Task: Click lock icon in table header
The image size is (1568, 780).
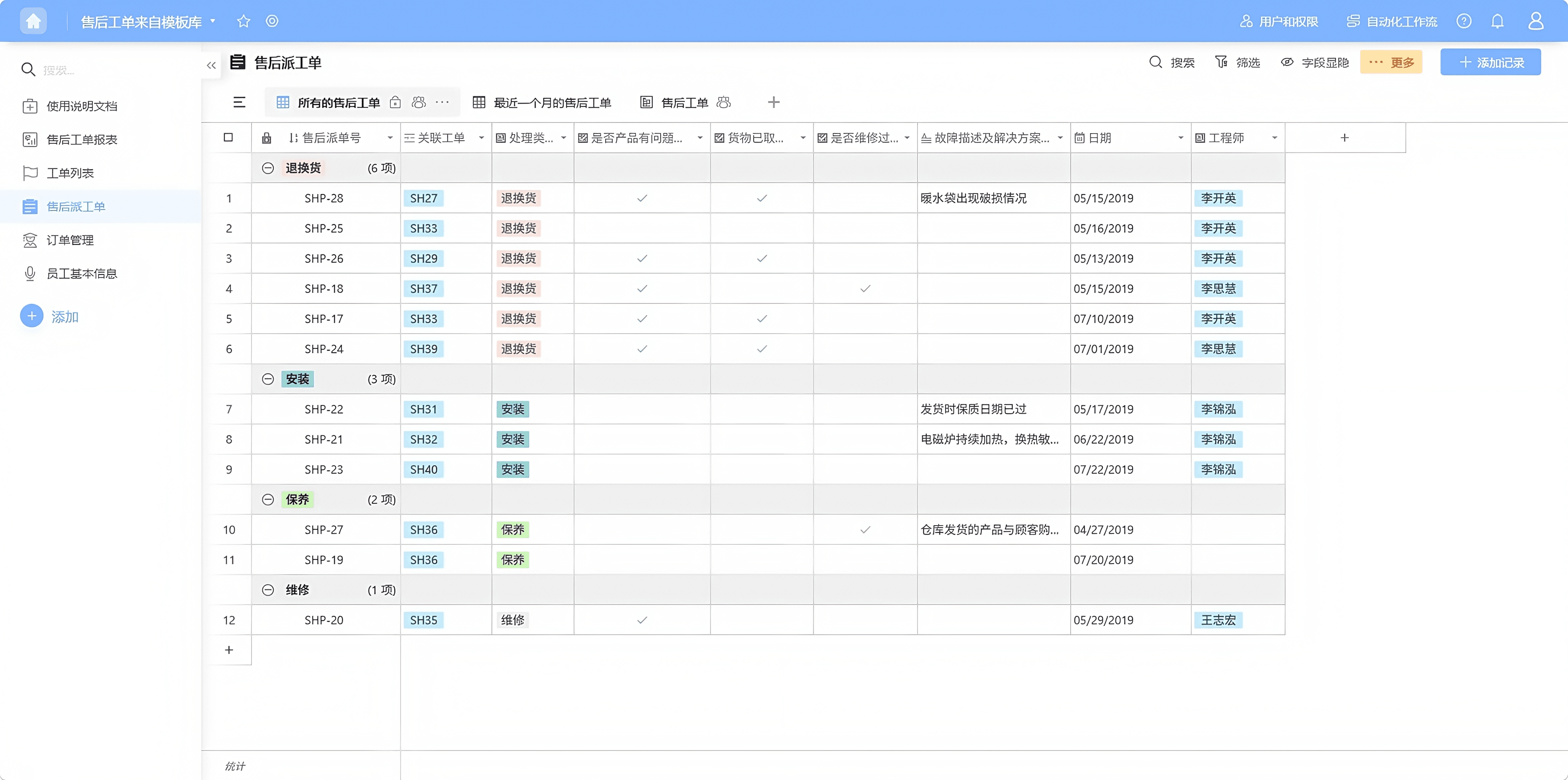Action: point(267,138)
